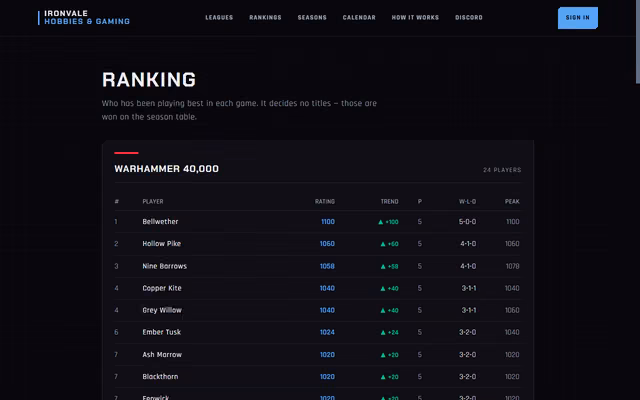Click the Rating column header
This screenshot has height=400, width=640.
point(325,202)
